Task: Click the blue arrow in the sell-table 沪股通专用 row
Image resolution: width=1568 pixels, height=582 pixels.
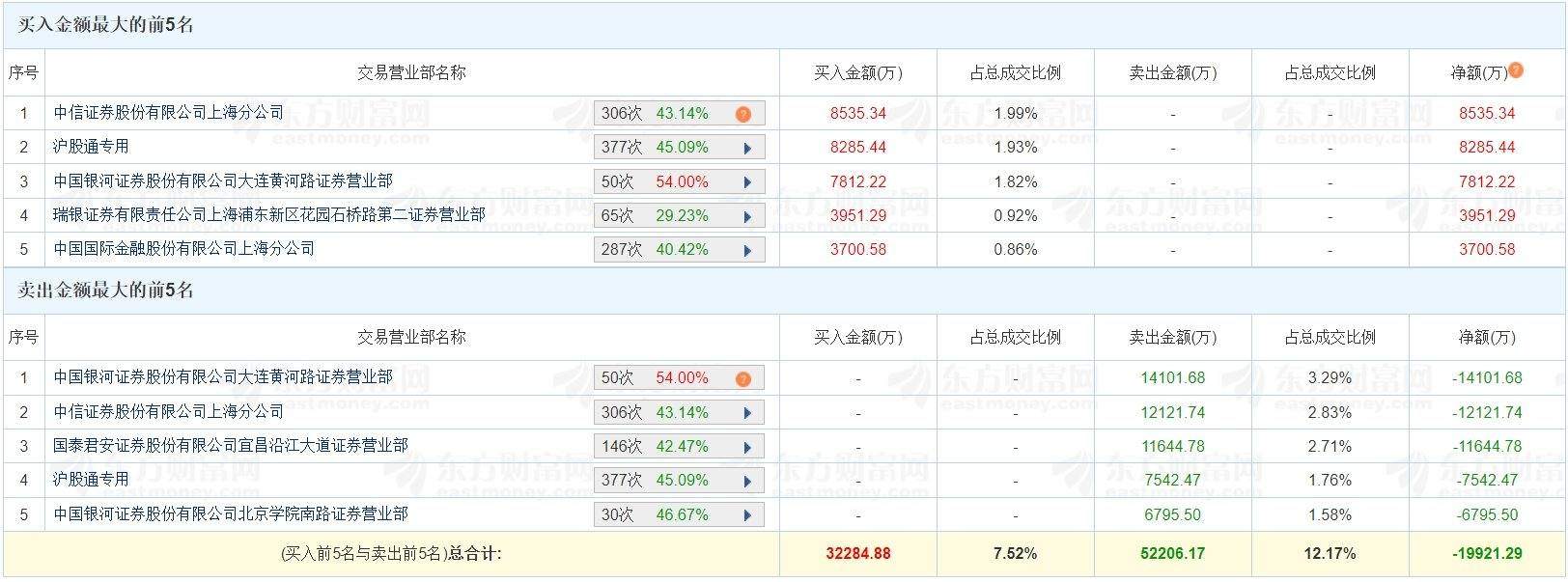Action: (747, 481)
